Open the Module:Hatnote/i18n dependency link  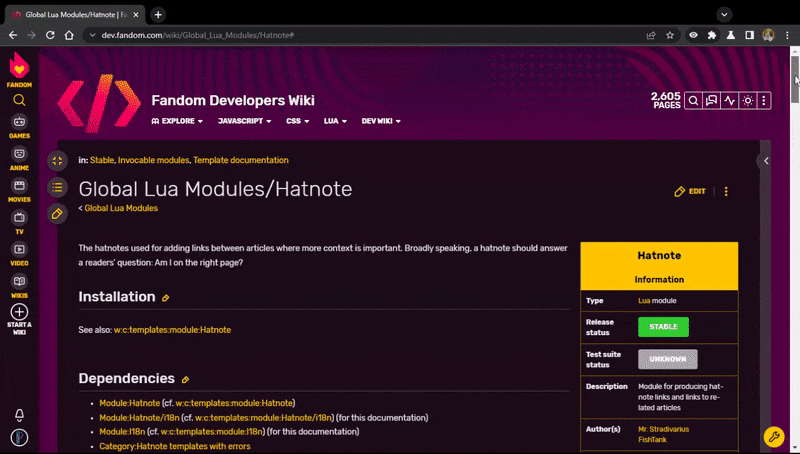pyautogui.click(x=139, y=418)
